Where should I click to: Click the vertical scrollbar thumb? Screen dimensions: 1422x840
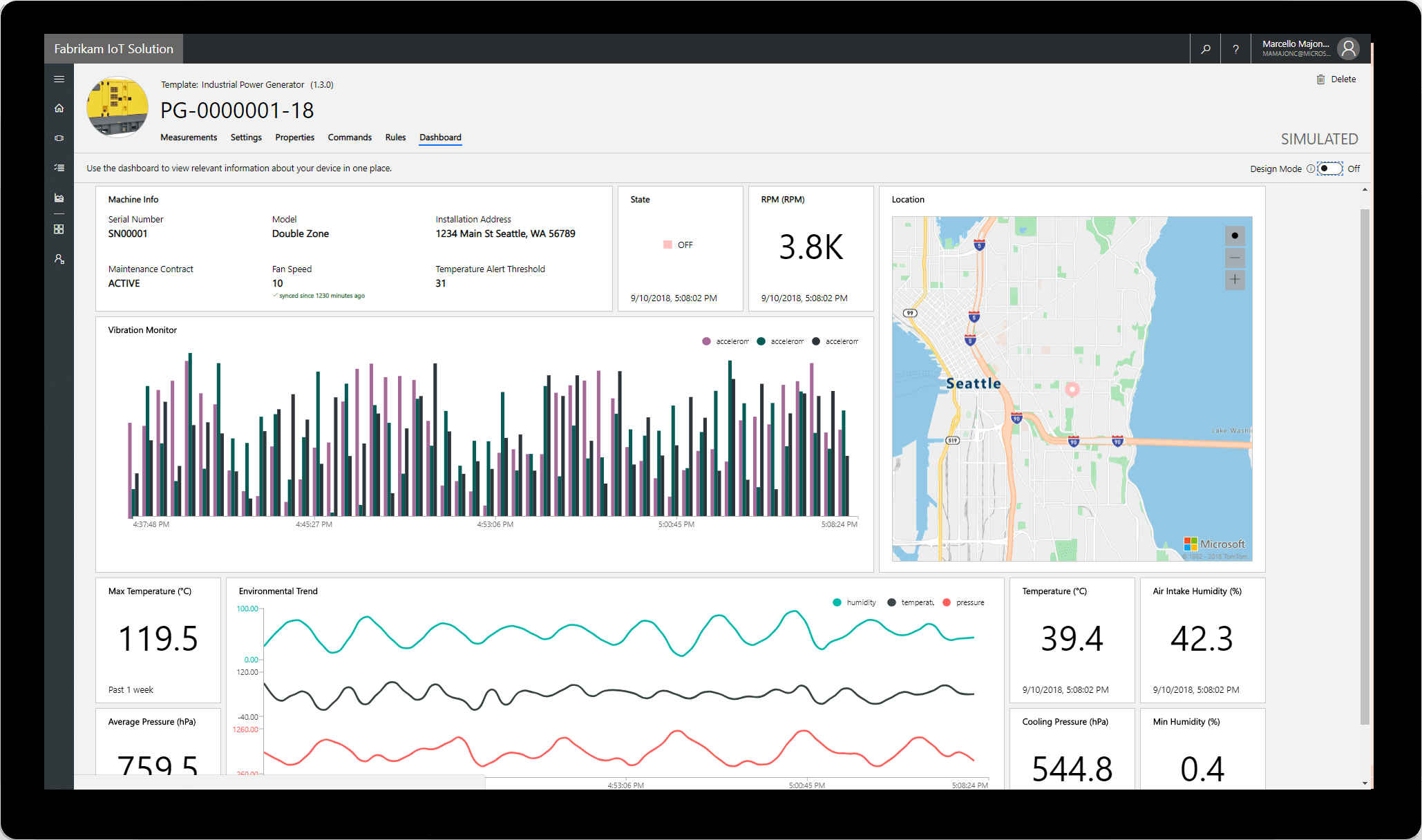coord(1365,466)
